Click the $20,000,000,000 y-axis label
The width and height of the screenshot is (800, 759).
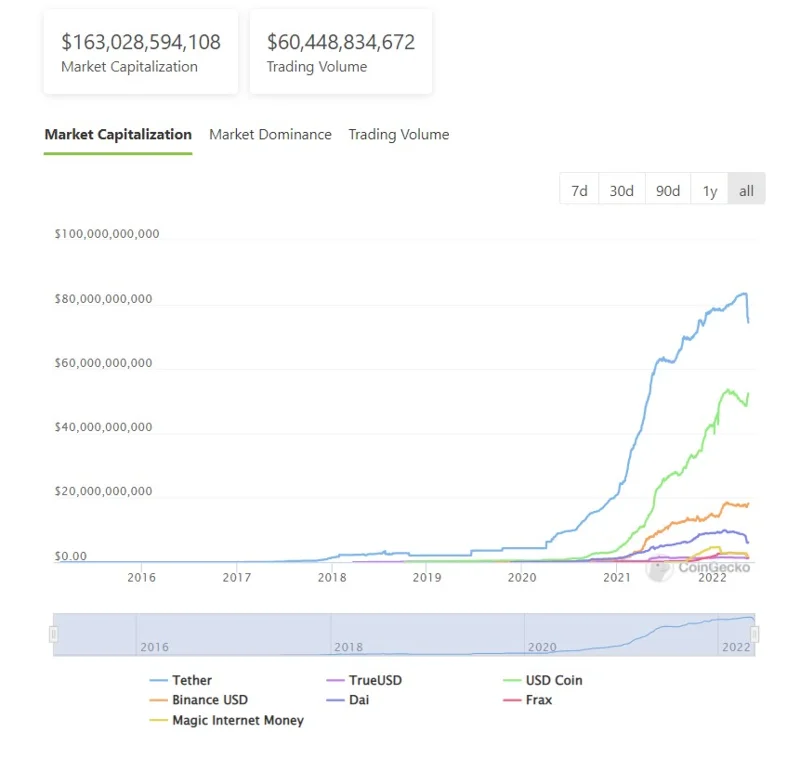104,491
